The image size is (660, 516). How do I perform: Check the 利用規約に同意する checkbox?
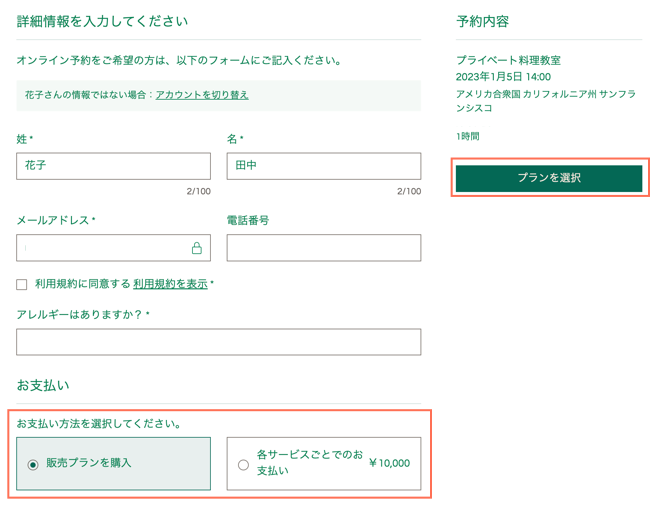click(x=21, y=285)
